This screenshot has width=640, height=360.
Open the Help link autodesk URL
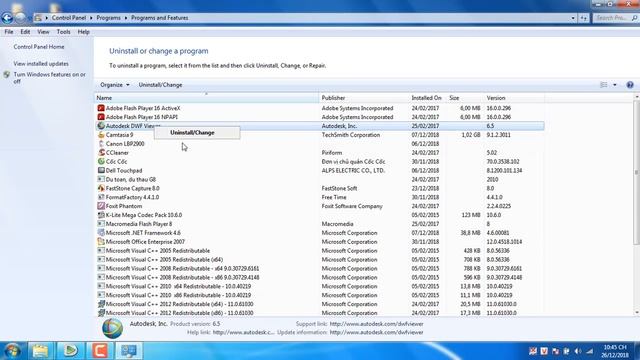click(244, 332)
